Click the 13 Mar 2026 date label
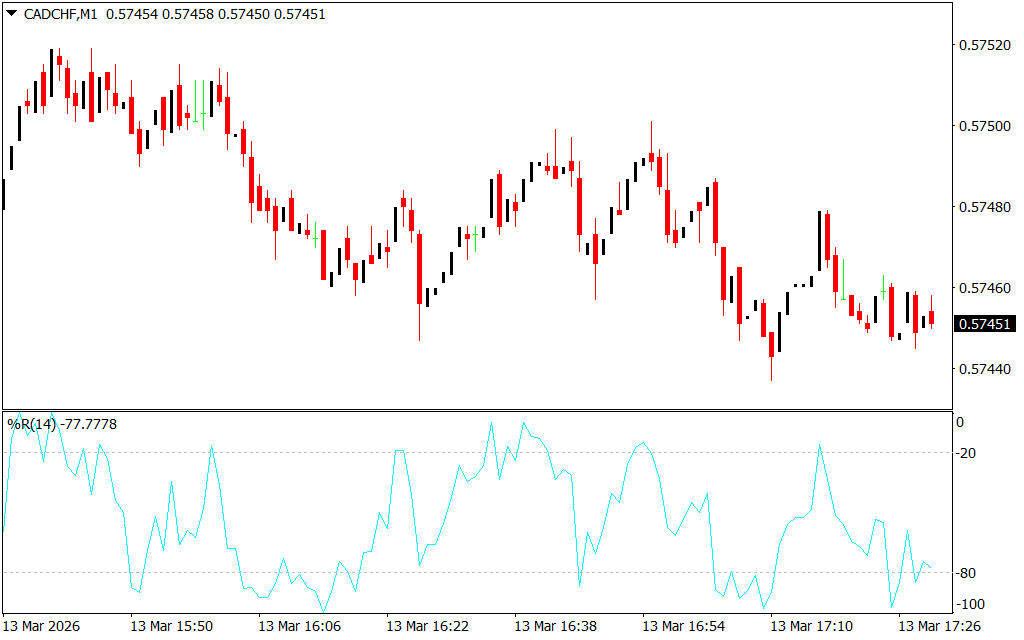This screenshot has height=640, width=1024. click(x=43, y=626)
